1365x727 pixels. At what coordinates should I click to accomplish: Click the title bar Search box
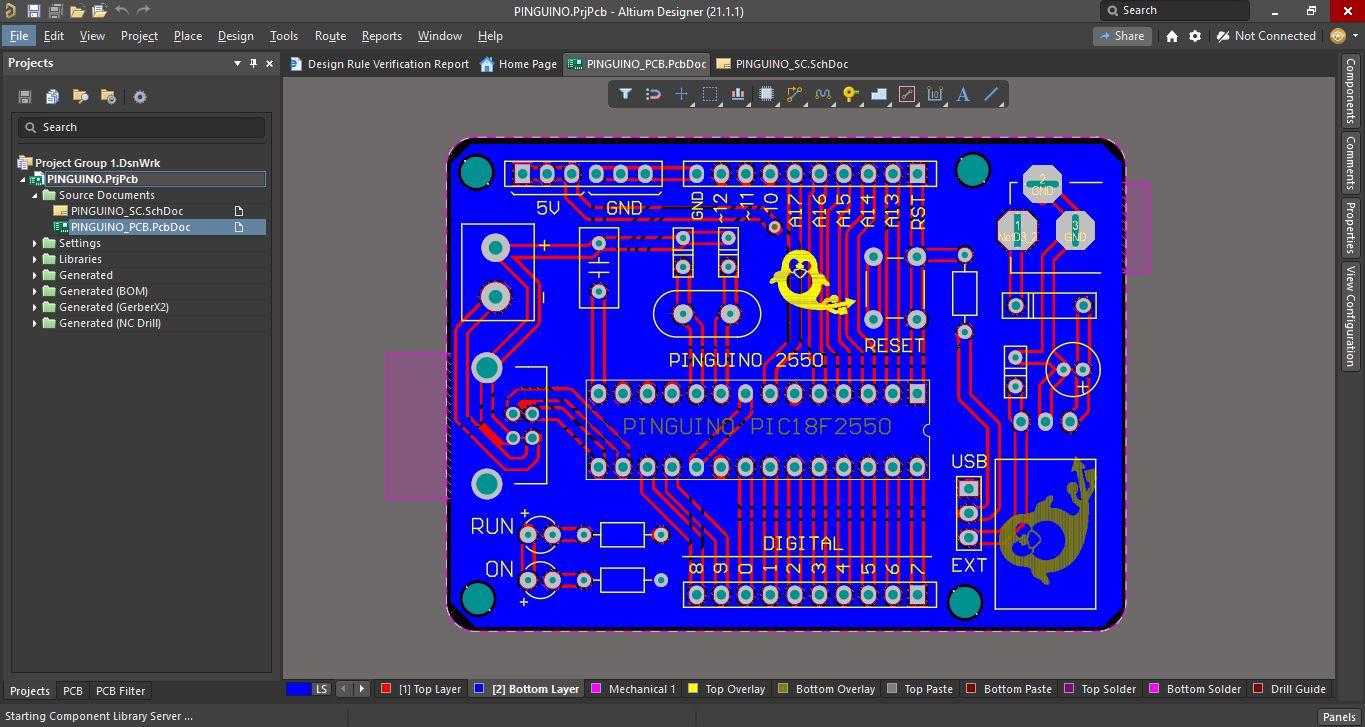click(1175, 10)
